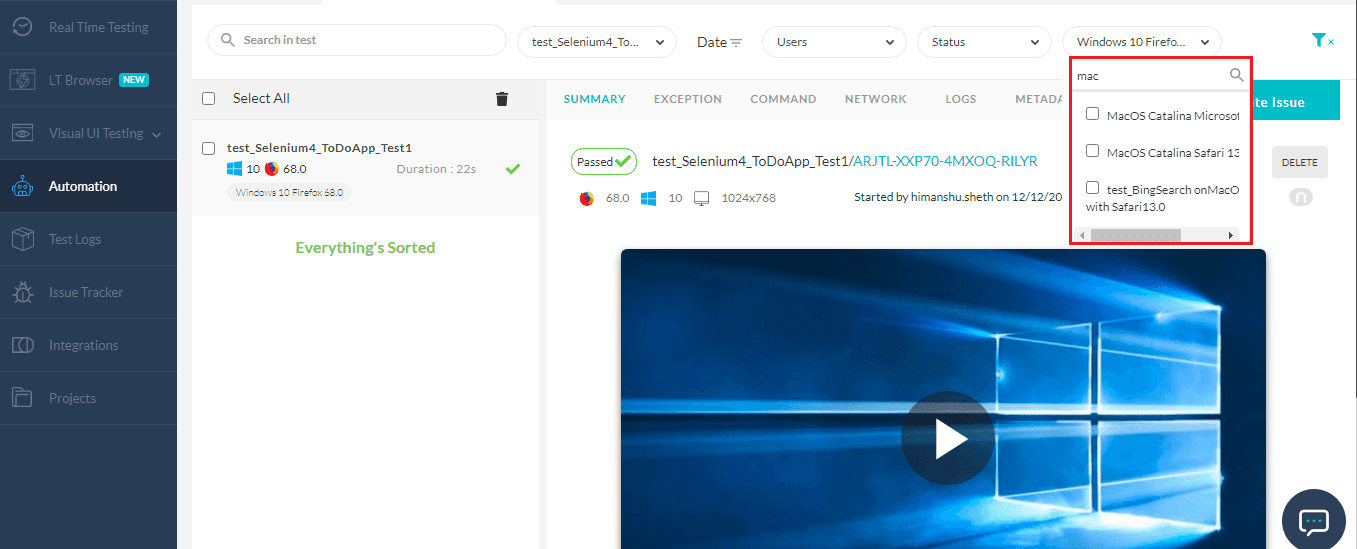This screenshot has height=549, width=1357.
Task: Click Firefox logo in test list row
Action: (x=271, y=169)
